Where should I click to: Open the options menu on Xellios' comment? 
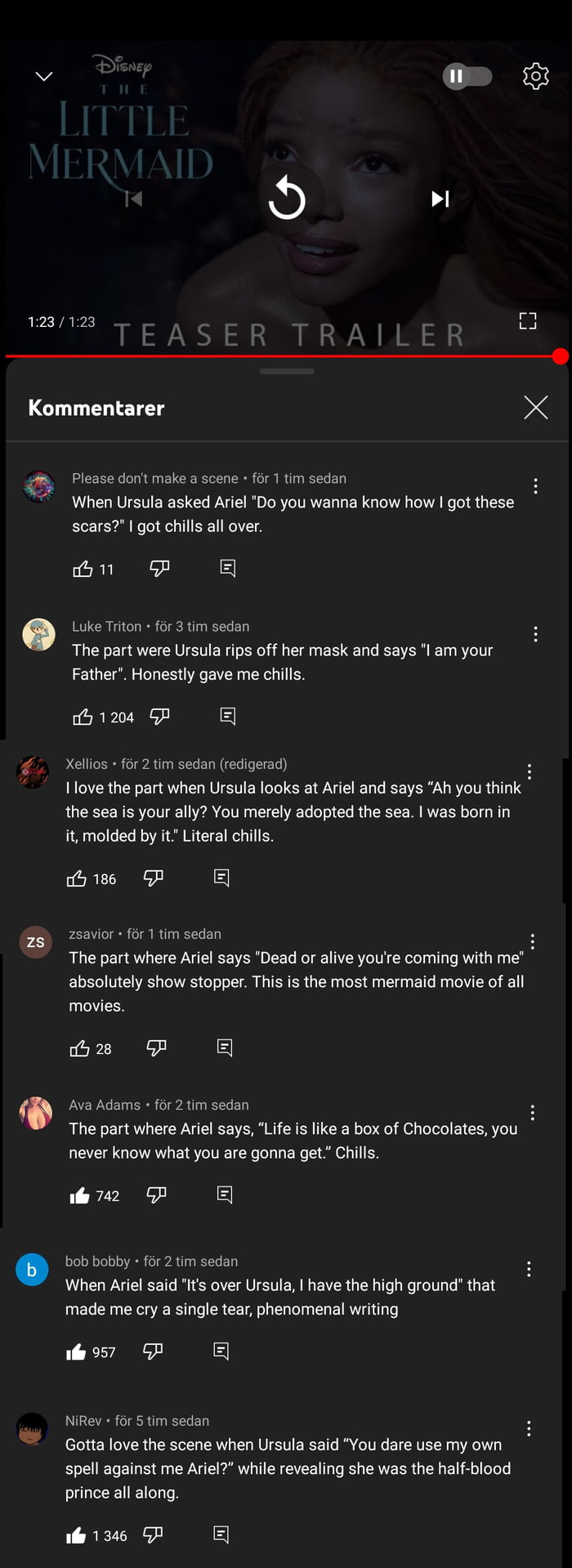529,771
